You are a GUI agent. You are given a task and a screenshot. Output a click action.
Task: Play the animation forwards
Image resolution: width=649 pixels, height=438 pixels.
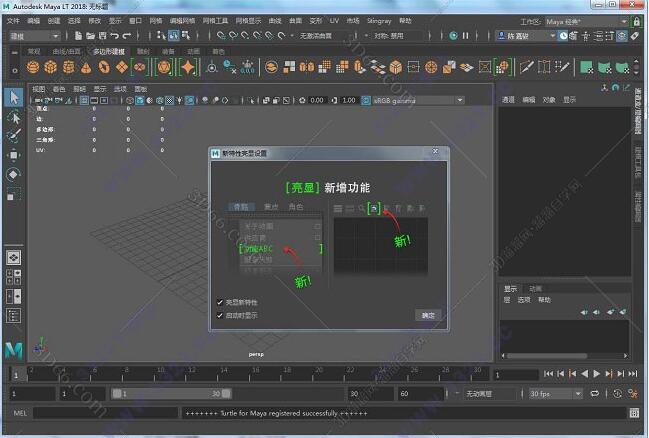click(596, 374)
